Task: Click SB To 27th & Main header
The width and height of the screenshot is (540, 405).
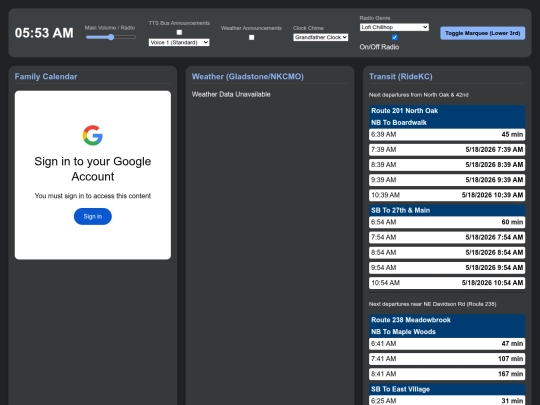Action: 447,210
